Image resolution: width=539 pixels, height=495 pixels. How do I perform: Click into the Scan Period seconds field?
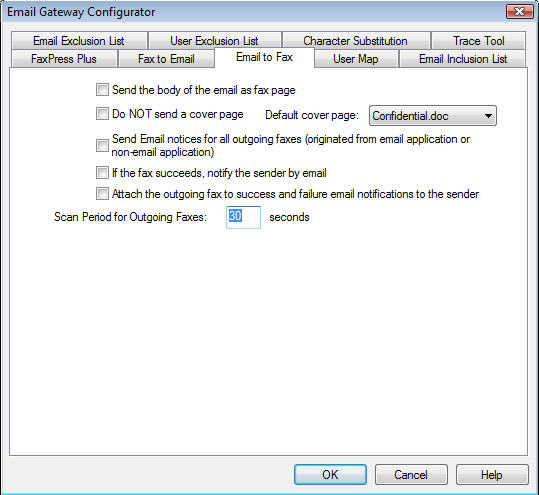[x=243, y=217]
